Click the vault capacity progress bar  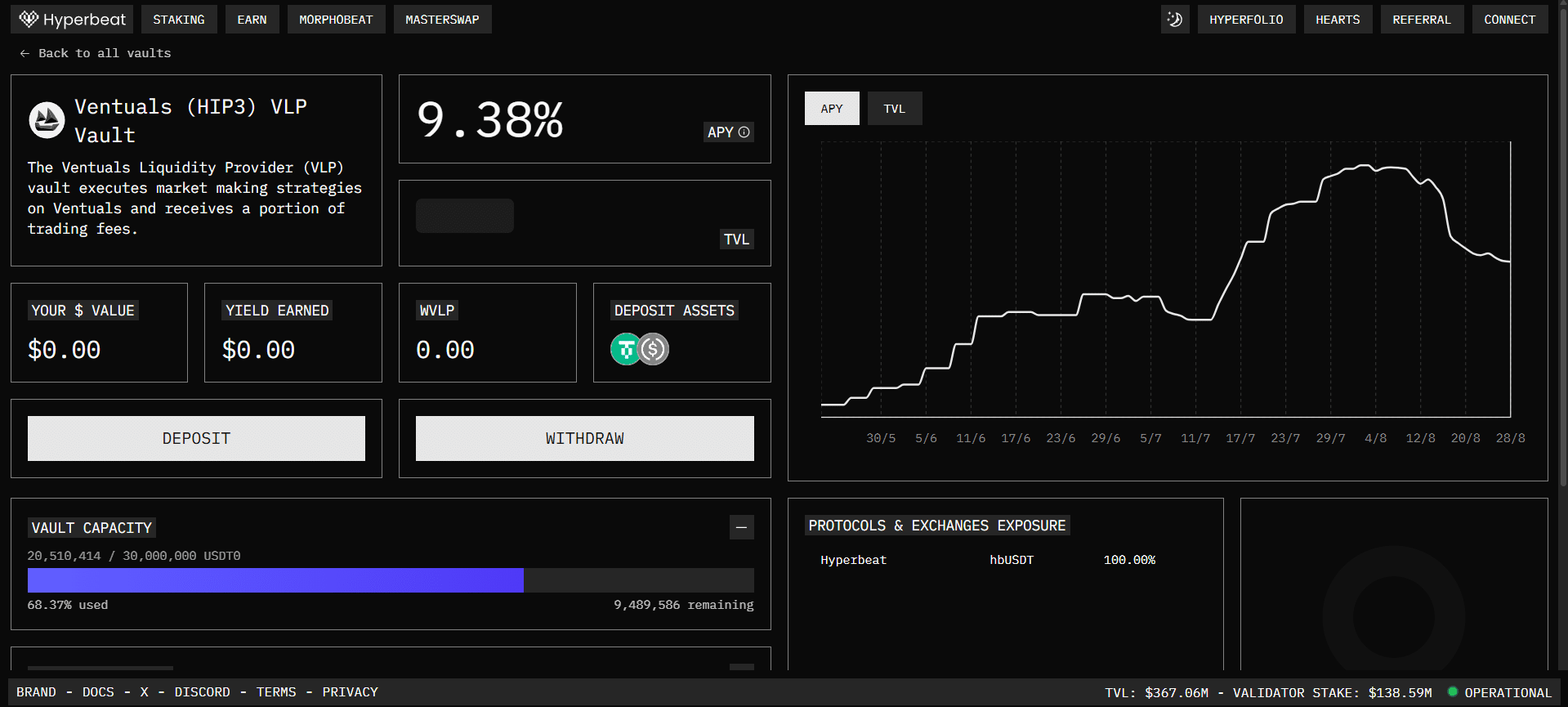pos(391,580)
